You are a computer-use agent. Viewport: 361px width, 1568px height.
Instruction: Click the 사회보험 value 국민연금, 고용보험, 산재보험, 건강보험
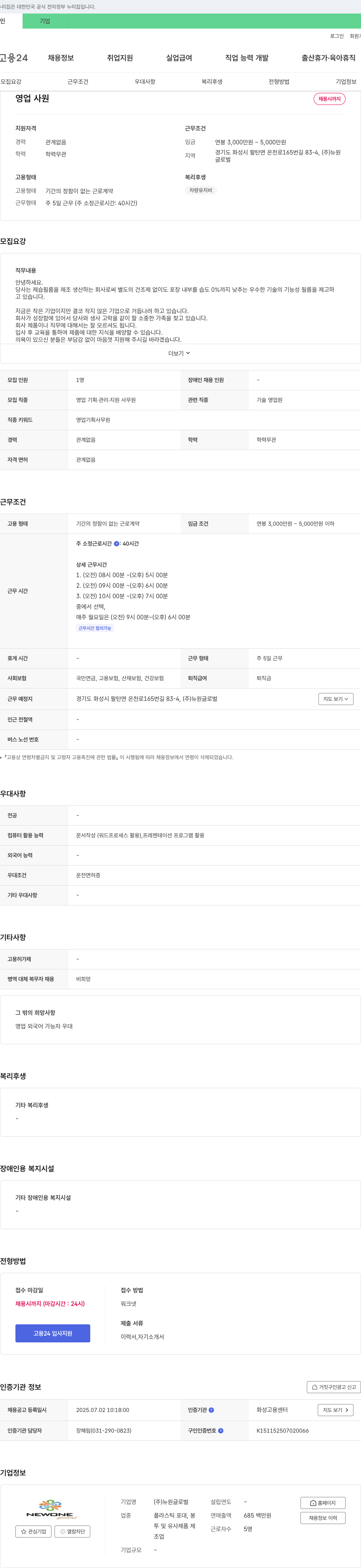coord(120,678)
